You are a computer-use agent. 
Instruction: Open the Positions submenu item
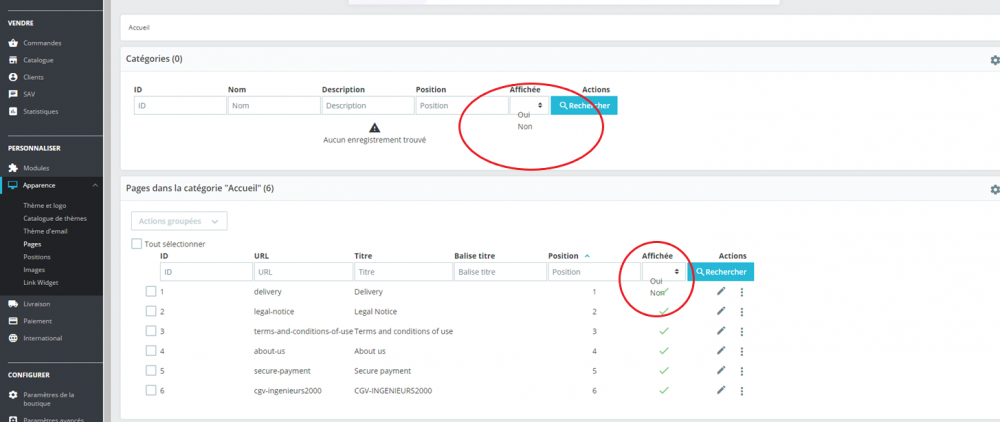(x=37, y=257)
